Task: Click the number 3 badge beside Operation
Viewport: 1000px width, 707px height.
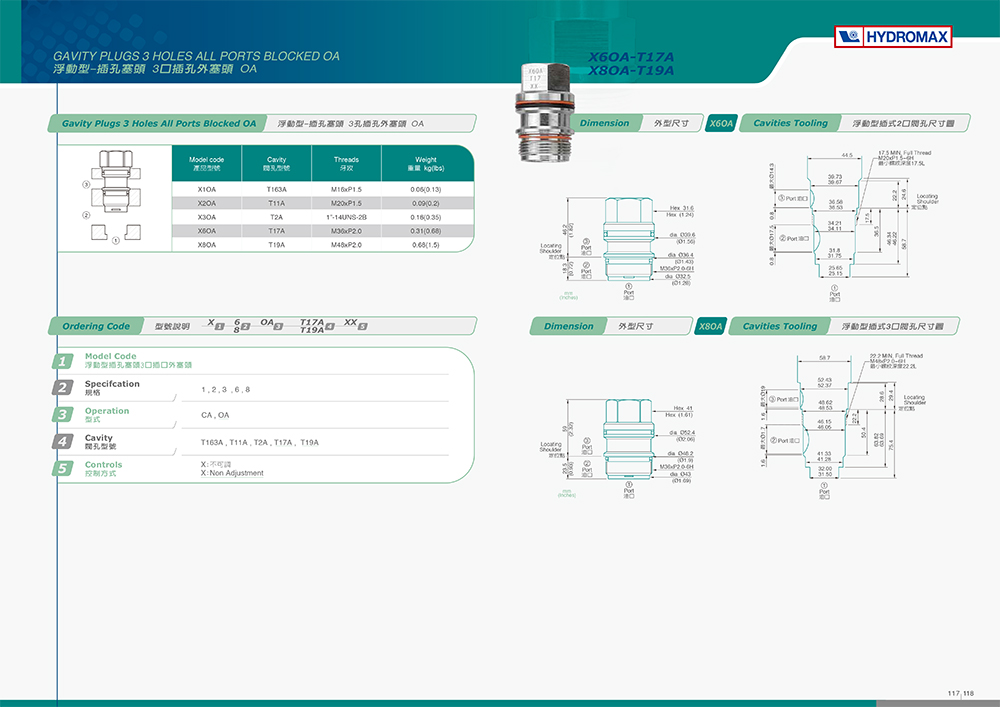Action: (62, 414)
